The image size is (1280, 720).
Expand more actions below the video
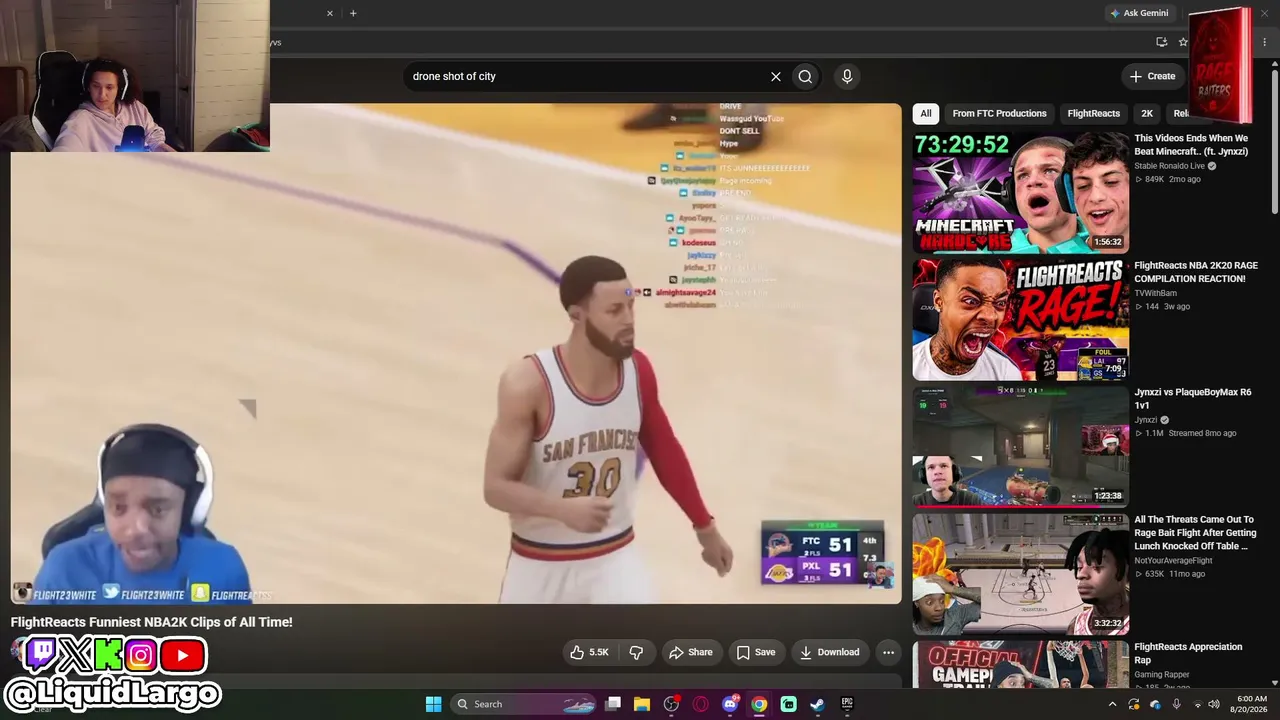tap(888, 652)
